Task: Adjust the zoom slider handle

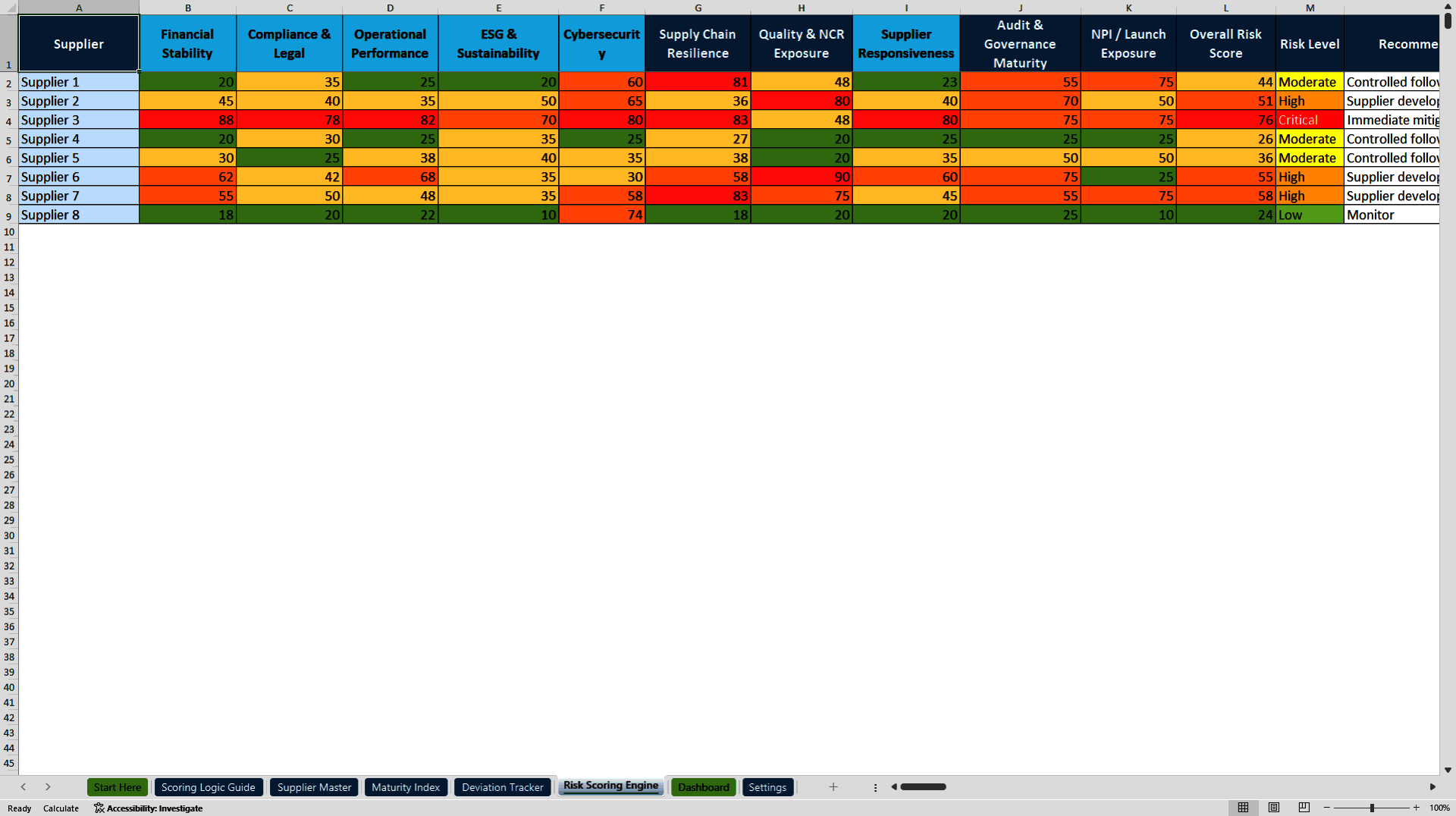Action: 1372,808
